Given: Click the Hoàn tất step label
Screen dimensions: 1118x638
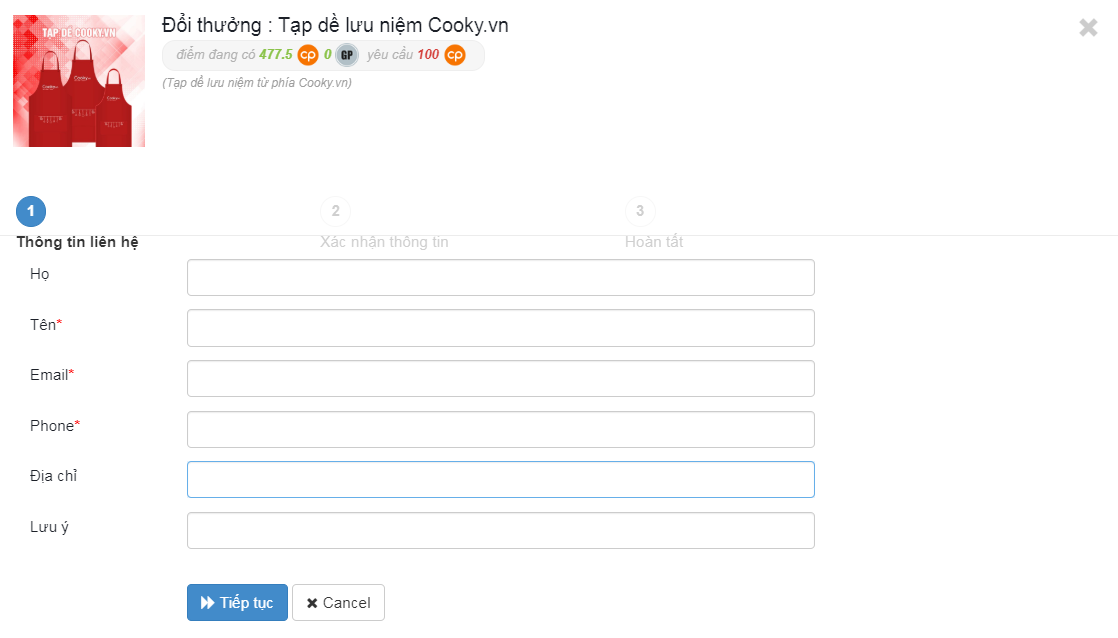Looking at the screenshot, I should (654, 242).
